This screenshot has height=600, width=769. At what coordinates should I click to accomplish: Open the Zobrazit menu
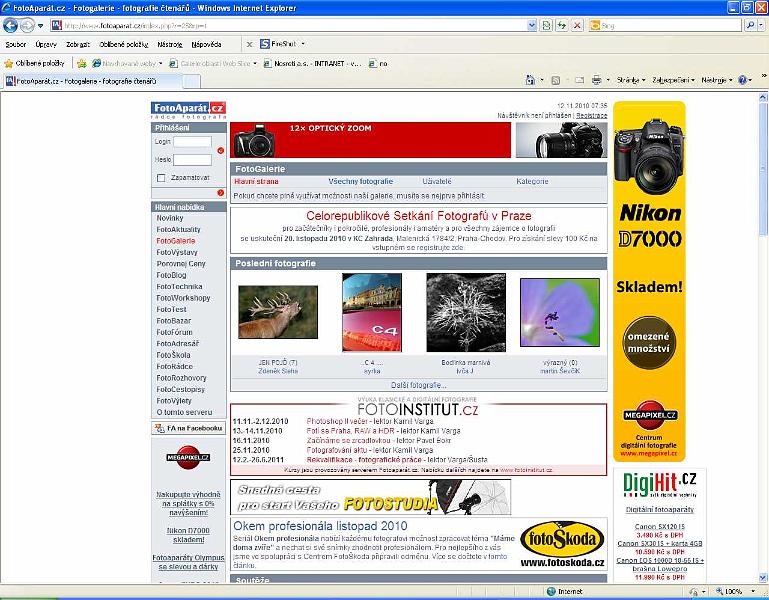78,45
